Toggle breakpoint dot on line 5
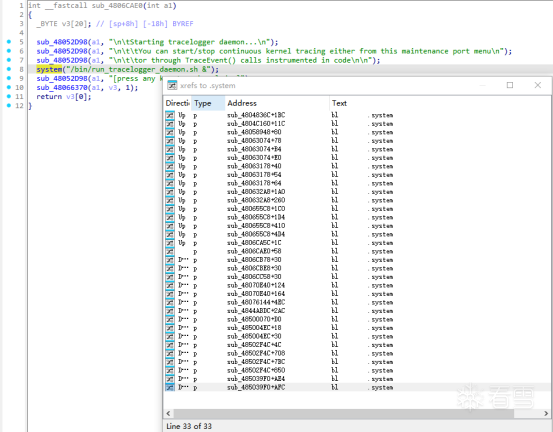Image resolution: width=553 pixels, height=432 pixels. (9, 42)
